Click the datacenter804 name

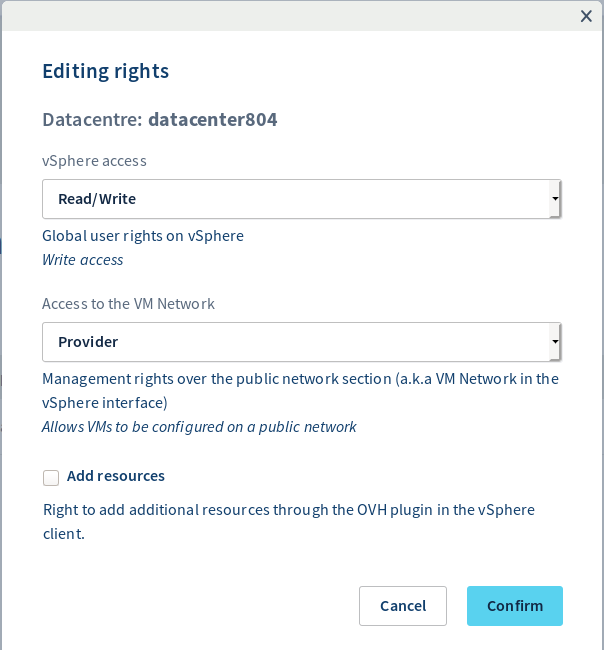click(x=212, y=120)
